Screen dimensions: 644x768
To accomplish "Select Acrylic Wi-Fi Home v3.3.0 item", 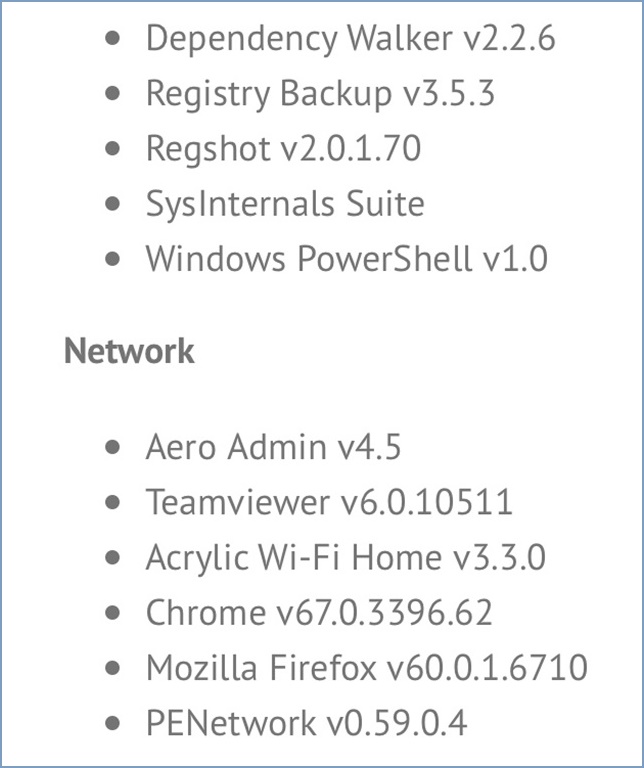I will (346, 557).
